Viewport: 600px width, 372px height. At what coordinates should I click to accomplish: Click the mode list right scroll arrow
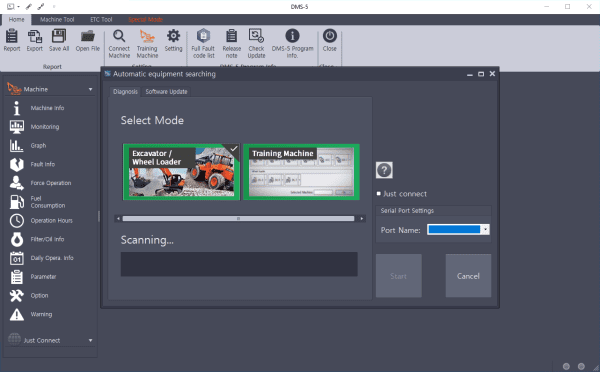pyautogui.click(x=361, y=219)
